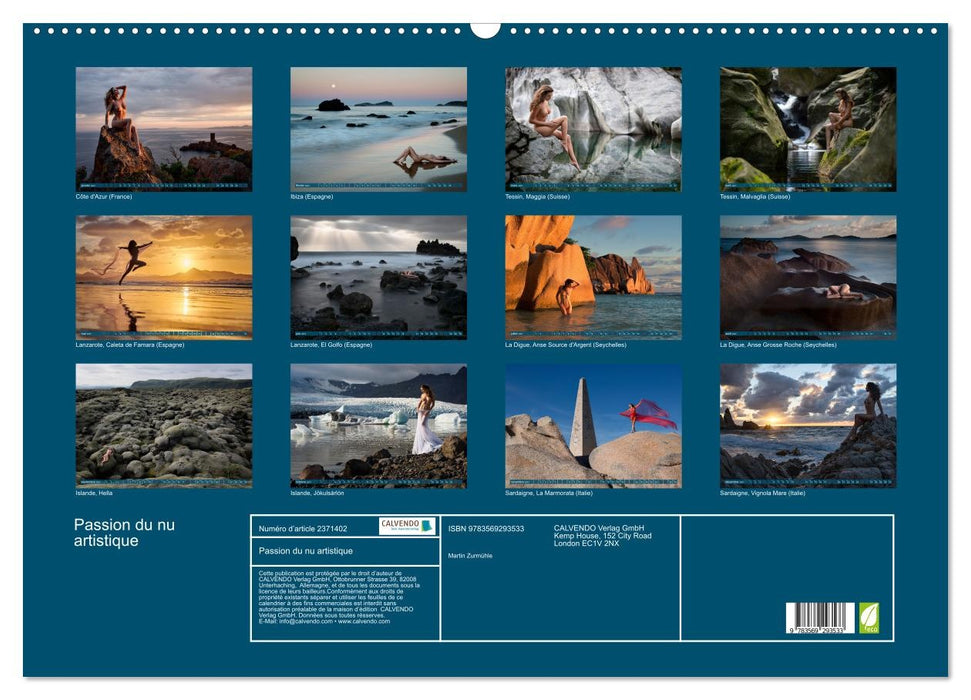Click 'La Digue, Anse Source d'Argent (Seychelles)' caption

tap(565, 344)
